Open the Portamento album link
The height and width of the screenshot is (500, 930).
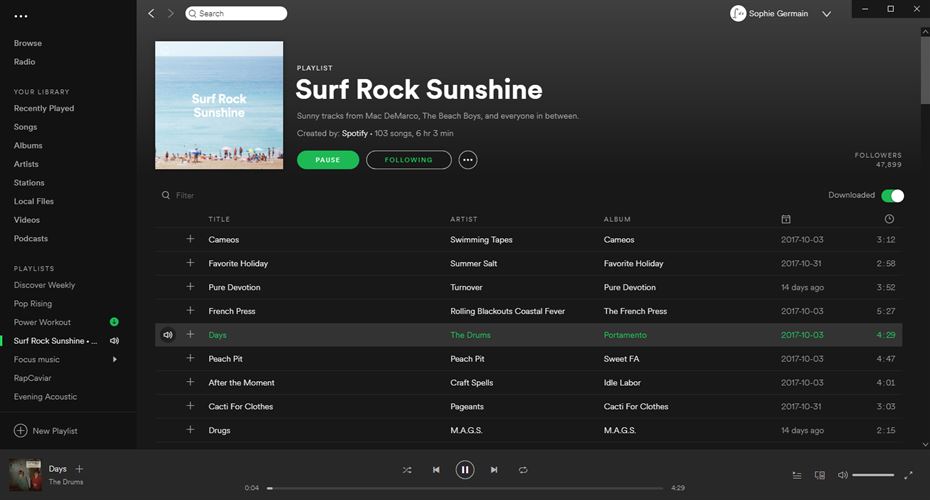point(625,335)
